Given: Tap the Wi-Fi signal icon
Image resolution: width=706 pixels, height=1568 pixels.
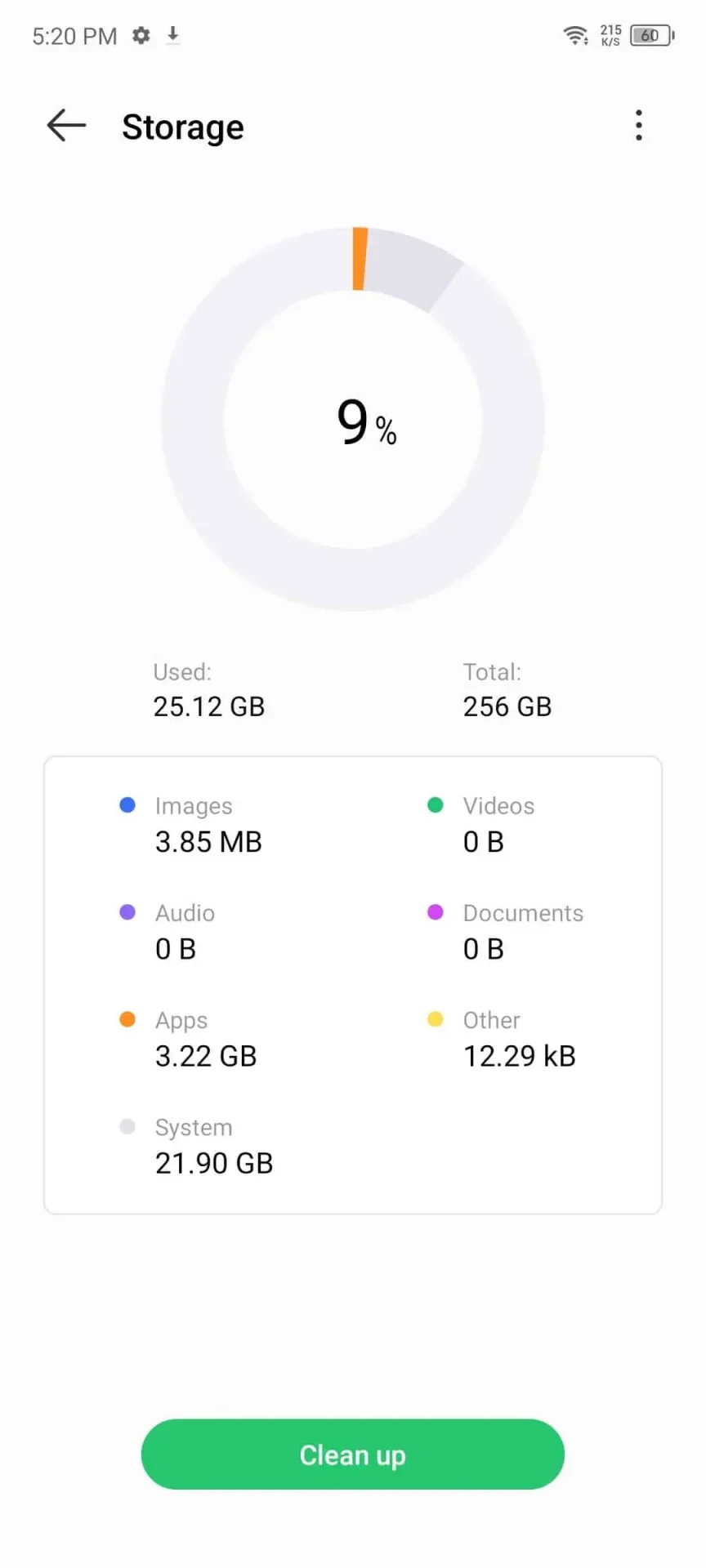Looking at the screenshot, I should click(x=575, y=35).
